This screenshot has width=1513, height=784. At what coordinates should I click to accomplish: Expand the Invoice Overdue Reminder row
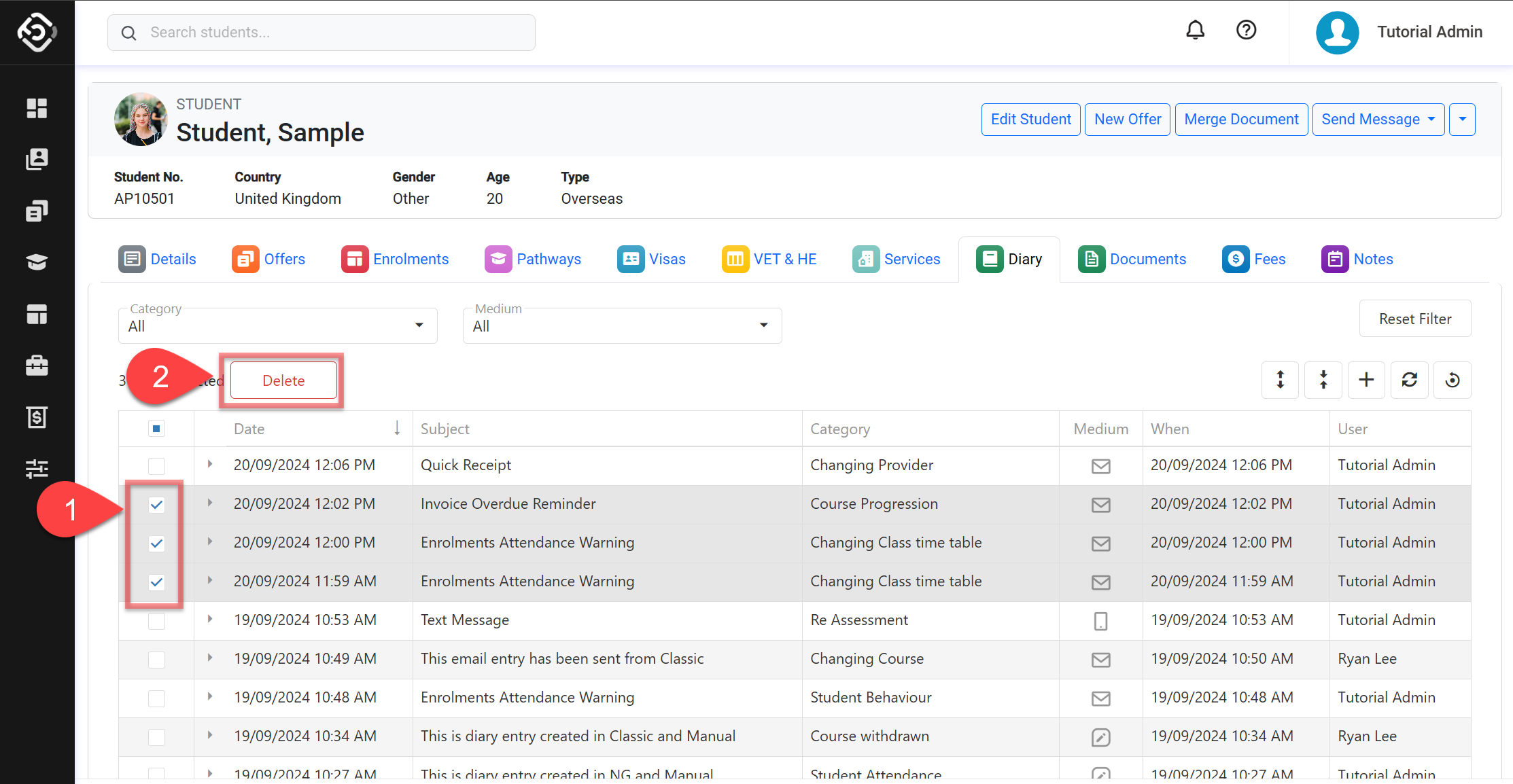[x=210, y=503]
